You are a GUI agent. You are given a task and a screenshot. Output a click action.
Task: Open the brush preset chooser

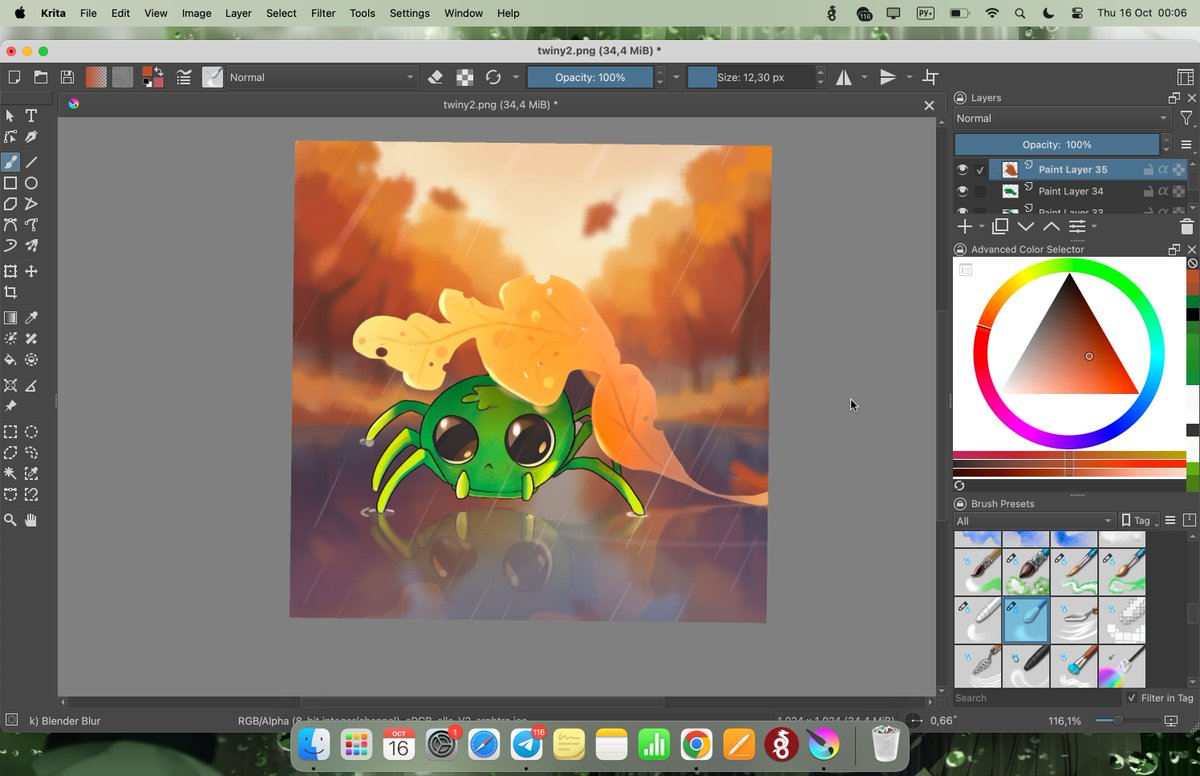pyautogui.click(x=212, y=77)
